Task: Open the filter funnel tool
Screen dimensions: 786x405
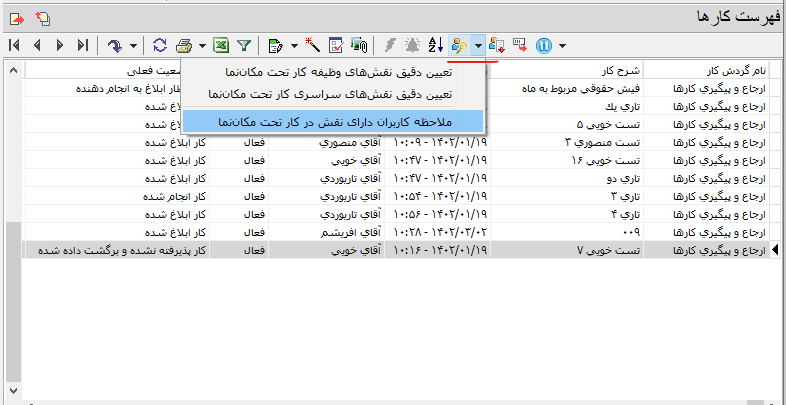Action: 243,45
